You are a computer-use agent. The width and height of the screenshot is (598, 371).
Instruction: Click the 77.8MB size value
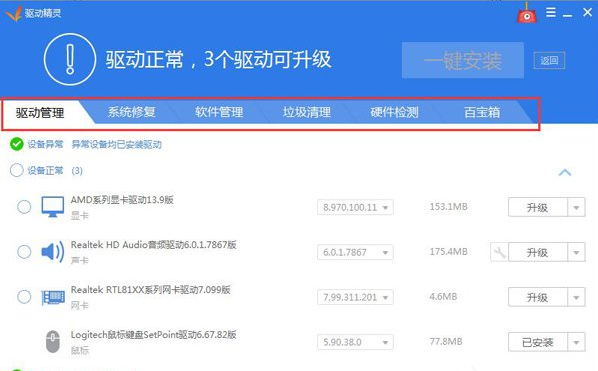coord(446,341)
